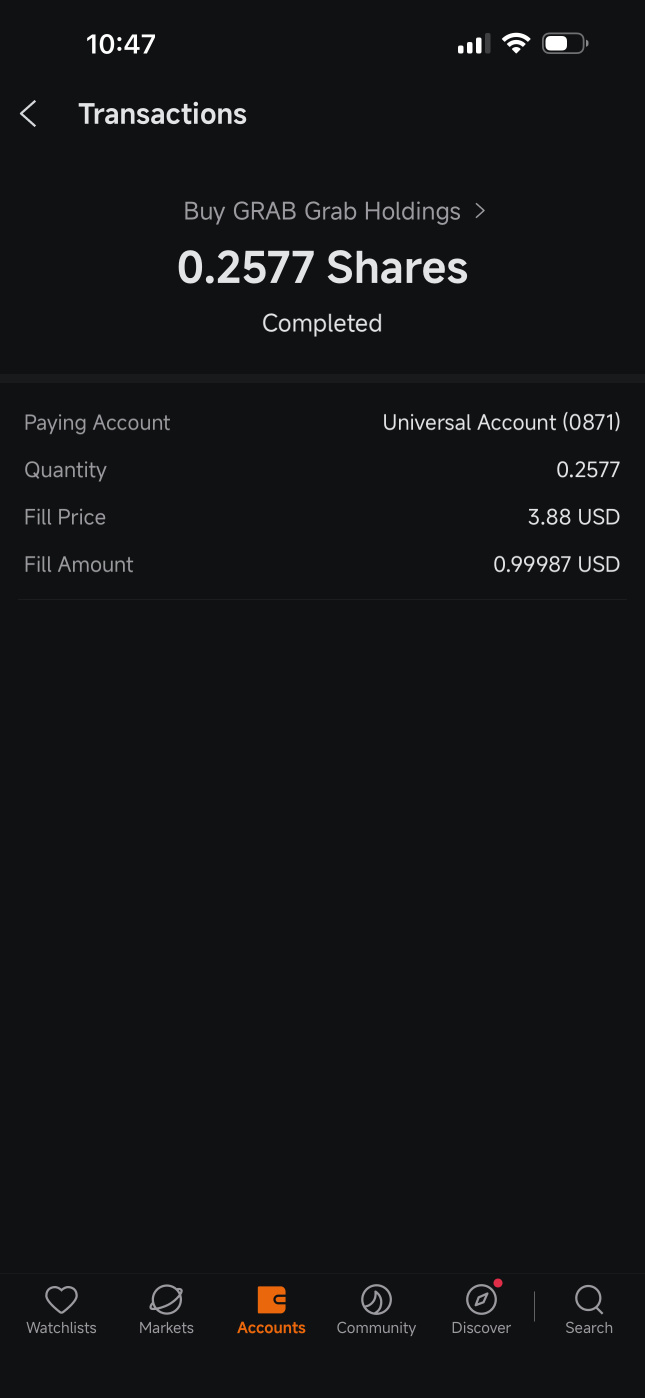This screenshot has width=645, height=1398.
Task: Tap Universal Account (0871) value
Action: (502, 422)
